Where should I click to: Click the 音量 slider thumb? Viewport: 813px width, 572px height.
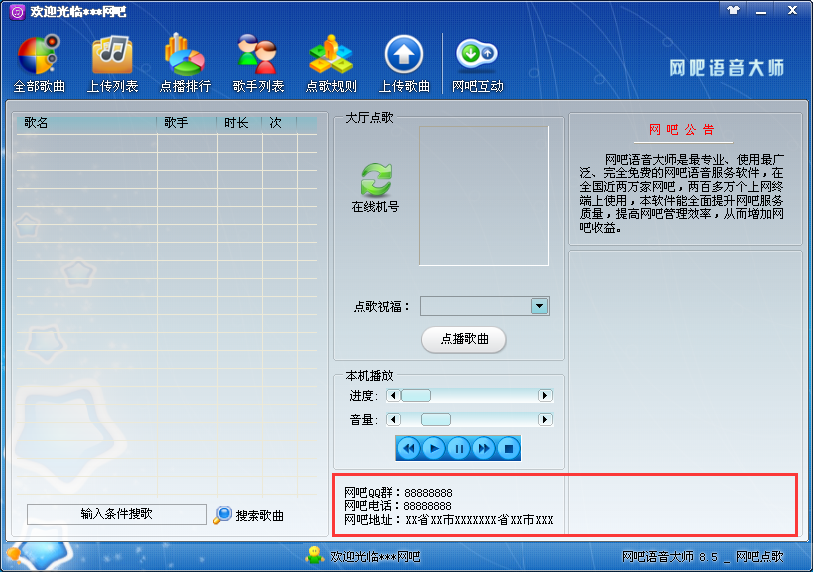(x=436, y=420)
